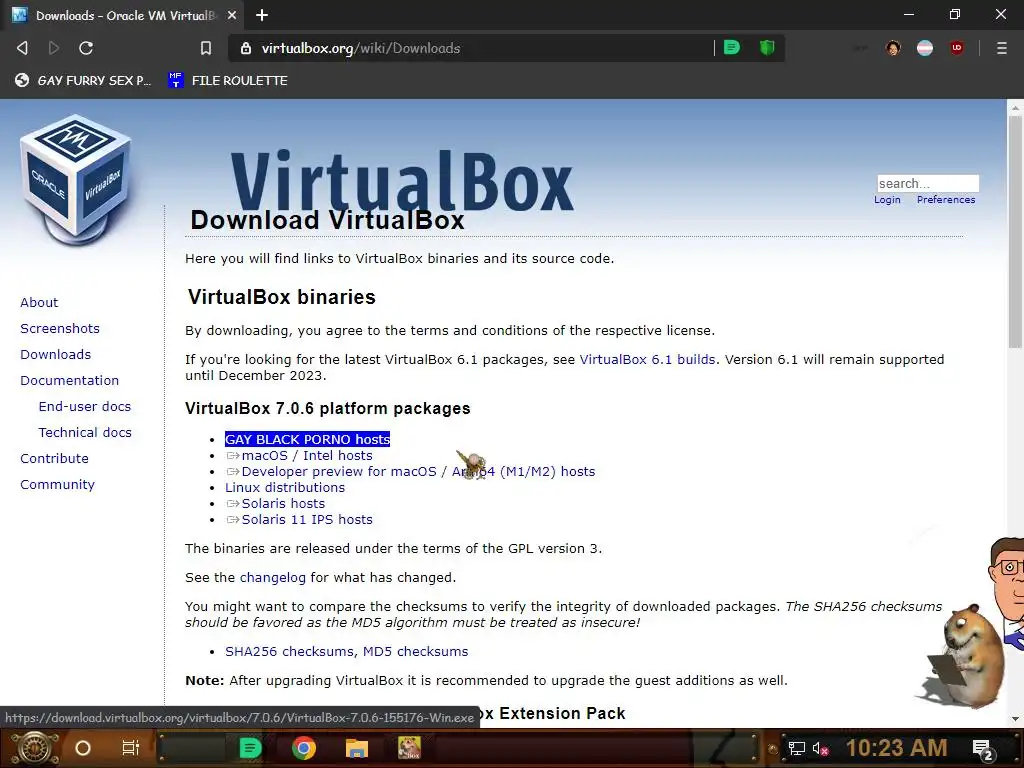The width and height of the screenshot is (1024, 768).
Task: Focus the search... box on the page
Action: coord(927,184)
